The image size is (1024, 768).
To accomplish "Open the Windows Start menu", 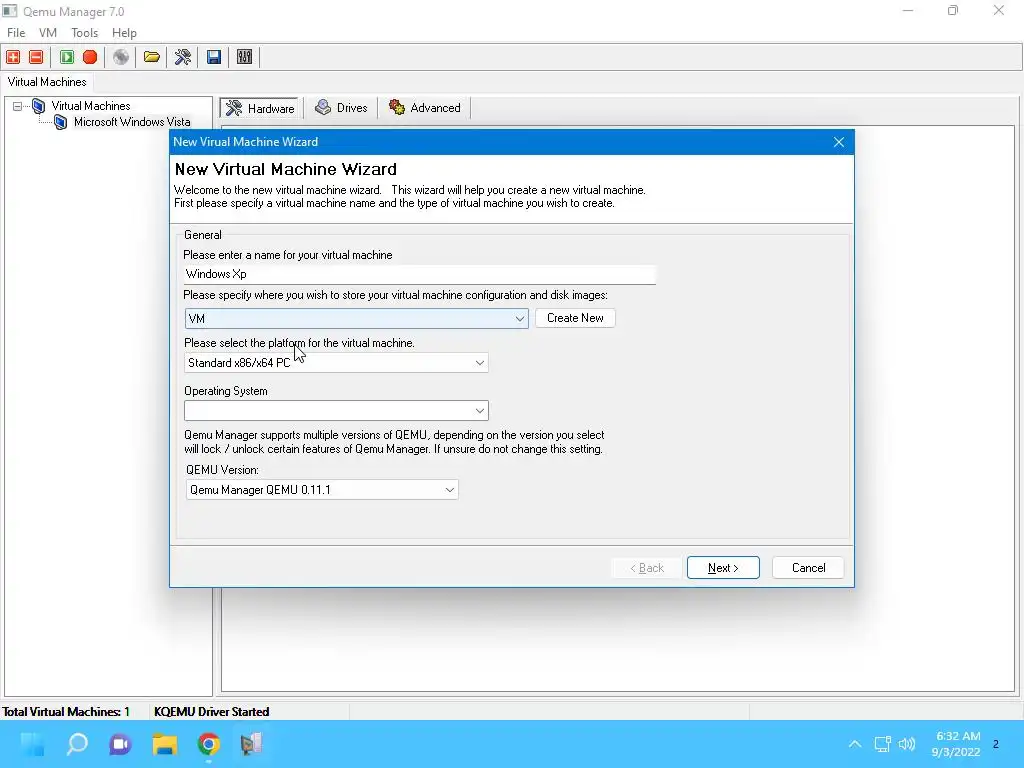I will click(32, 744).
